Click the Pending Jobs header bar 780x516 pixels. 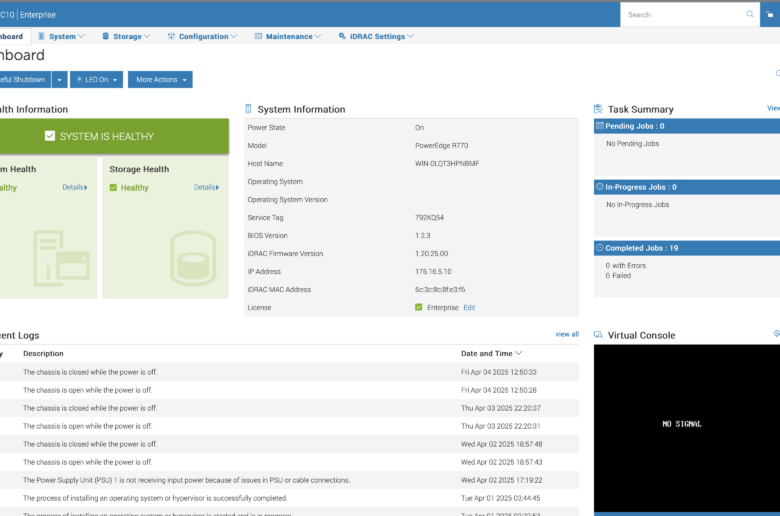click(x=687, y=126)
